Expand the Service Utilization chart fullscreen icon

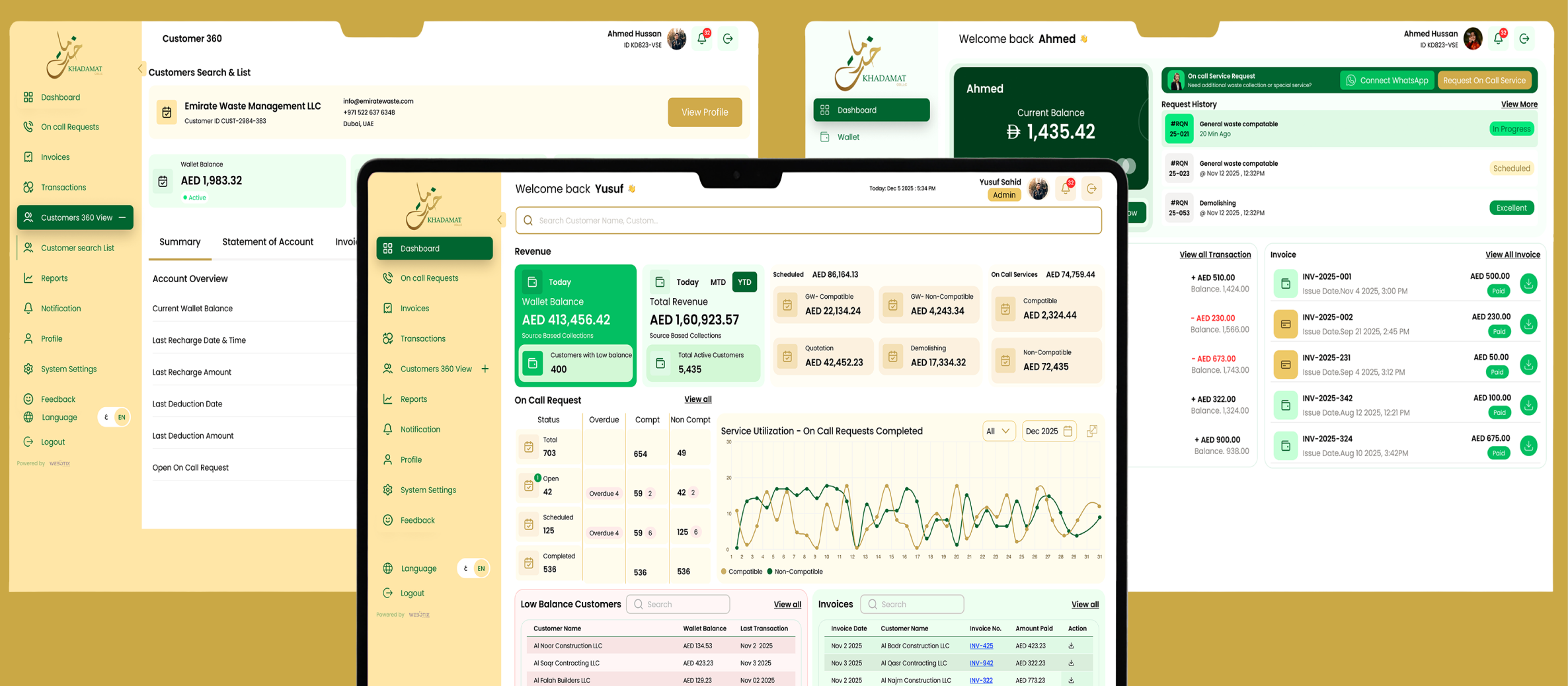click(x=1092, y=430)
